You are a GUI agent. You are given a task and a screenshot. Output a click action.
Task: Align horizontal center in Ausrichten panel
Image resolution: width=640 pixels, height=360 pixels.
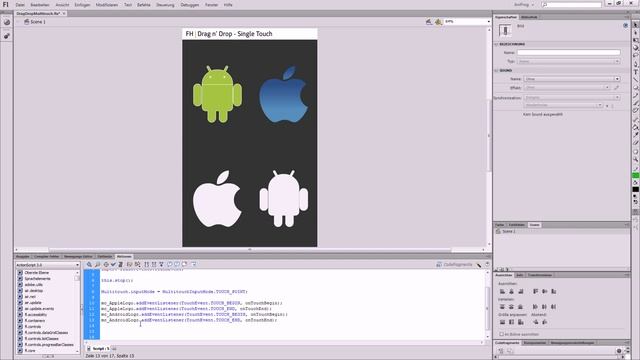pyautogui.click(x=511, y=291)
